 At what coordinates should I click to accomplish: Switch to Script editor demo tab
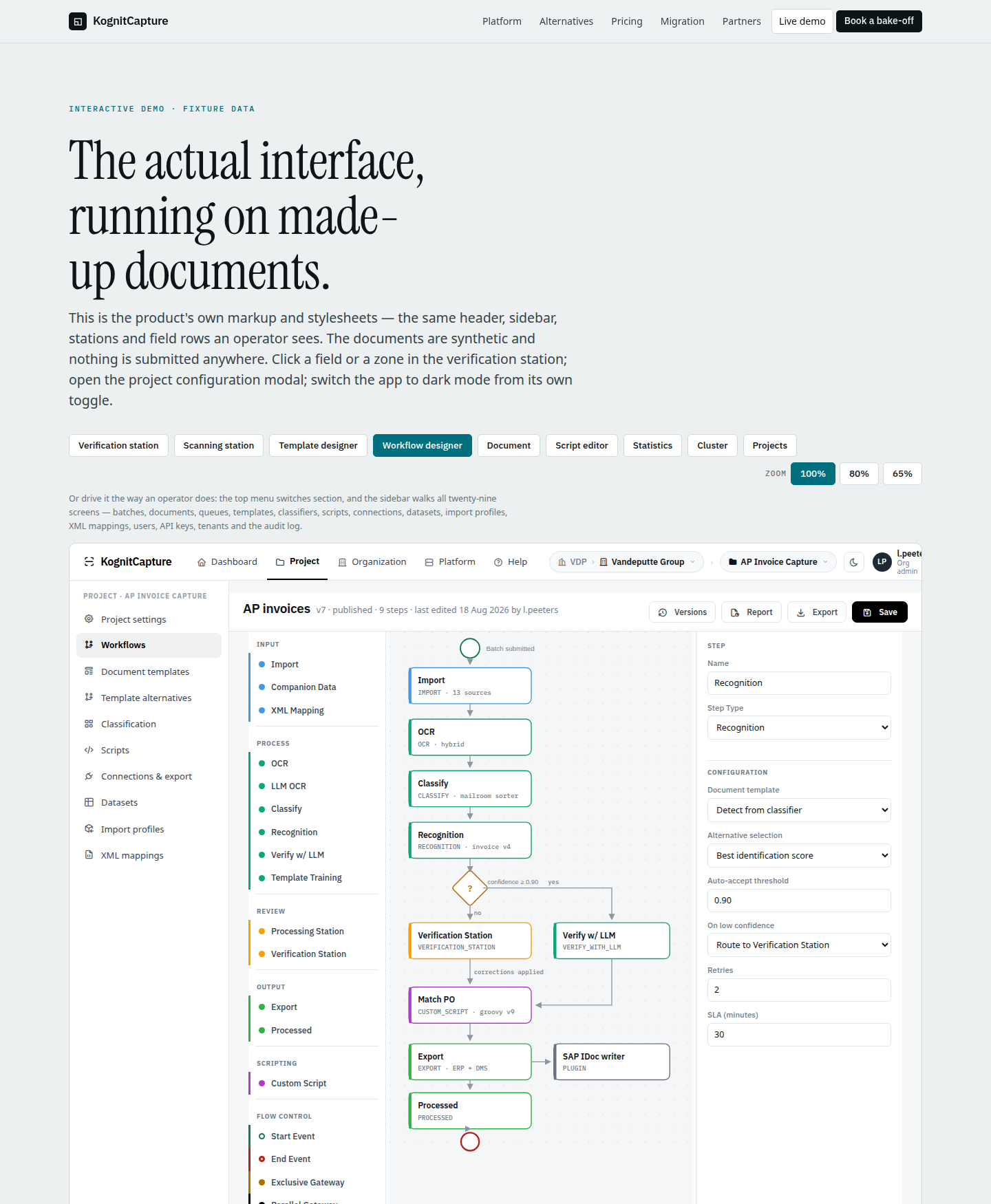pos(582,446)
